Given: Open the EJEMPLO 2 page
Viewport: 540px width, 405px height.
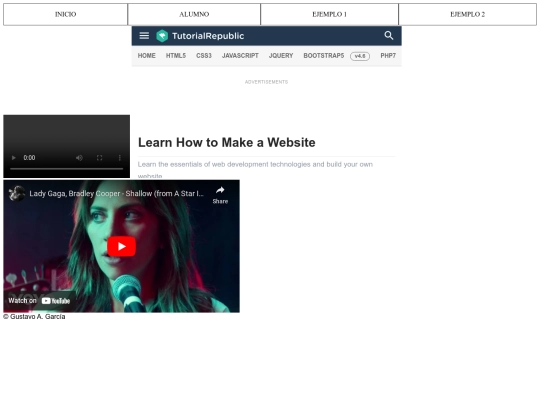Looking at the screenshot, I should pyautogui.click(x=467, y=14).
